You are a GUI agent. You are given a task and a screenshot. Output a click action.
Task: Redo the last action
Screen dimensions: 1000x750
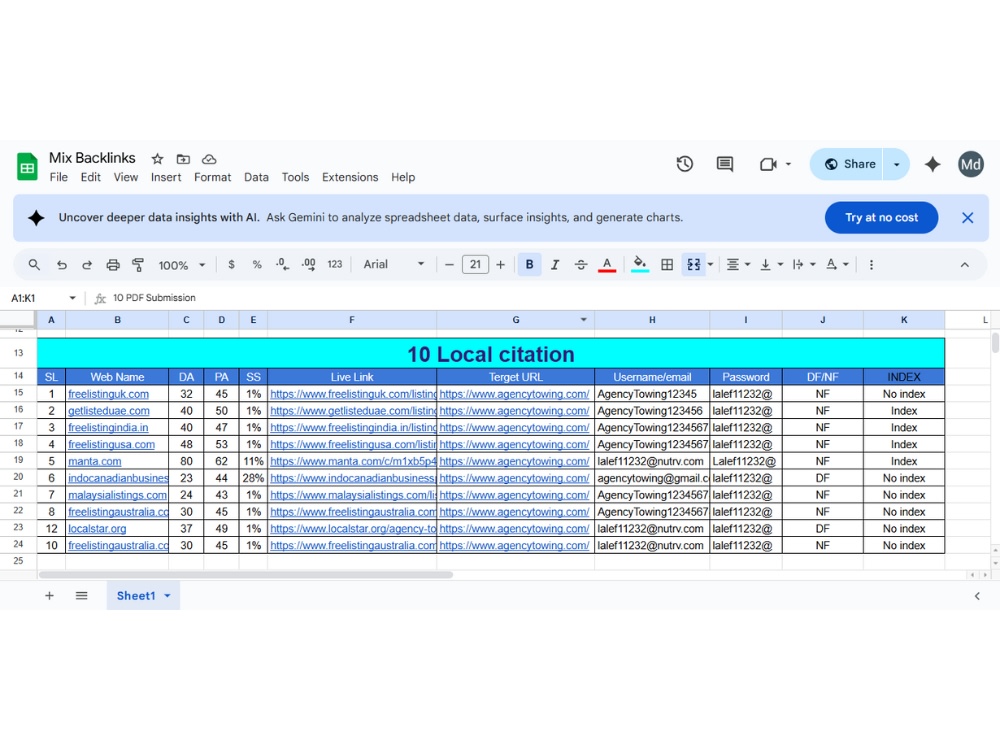[x=87, y=265]
